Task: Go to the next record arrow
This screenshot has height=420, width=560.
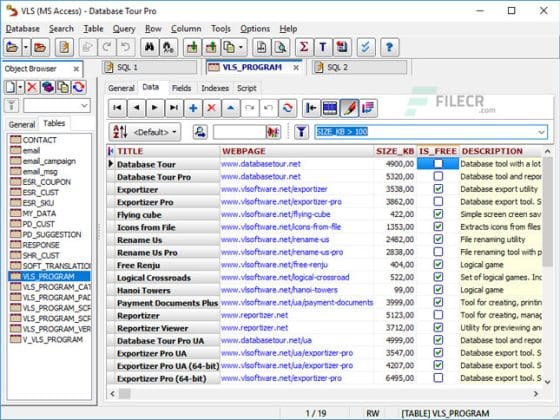Action: point(155,108)
